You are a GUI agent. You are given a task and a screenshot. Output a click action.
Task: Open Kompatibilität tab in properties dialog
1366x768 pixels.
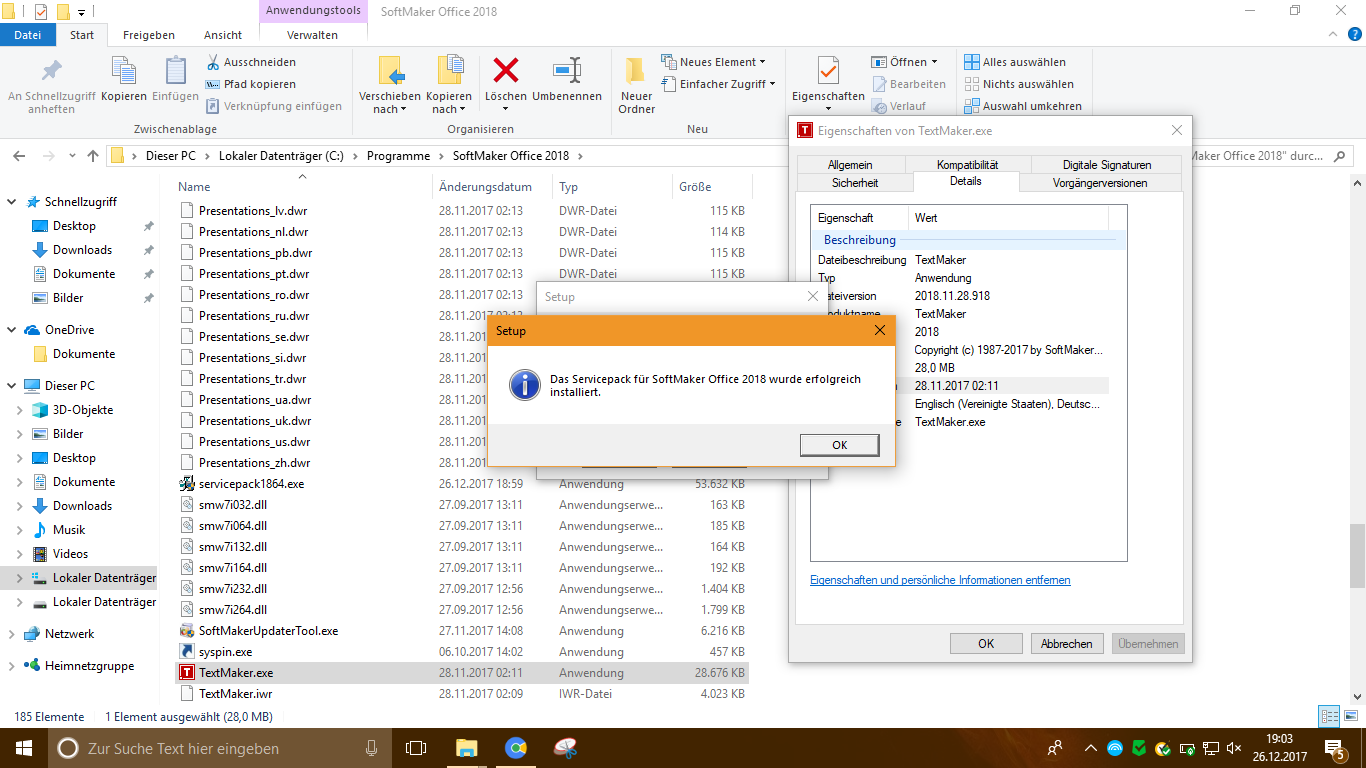click(x=967, y=165)
